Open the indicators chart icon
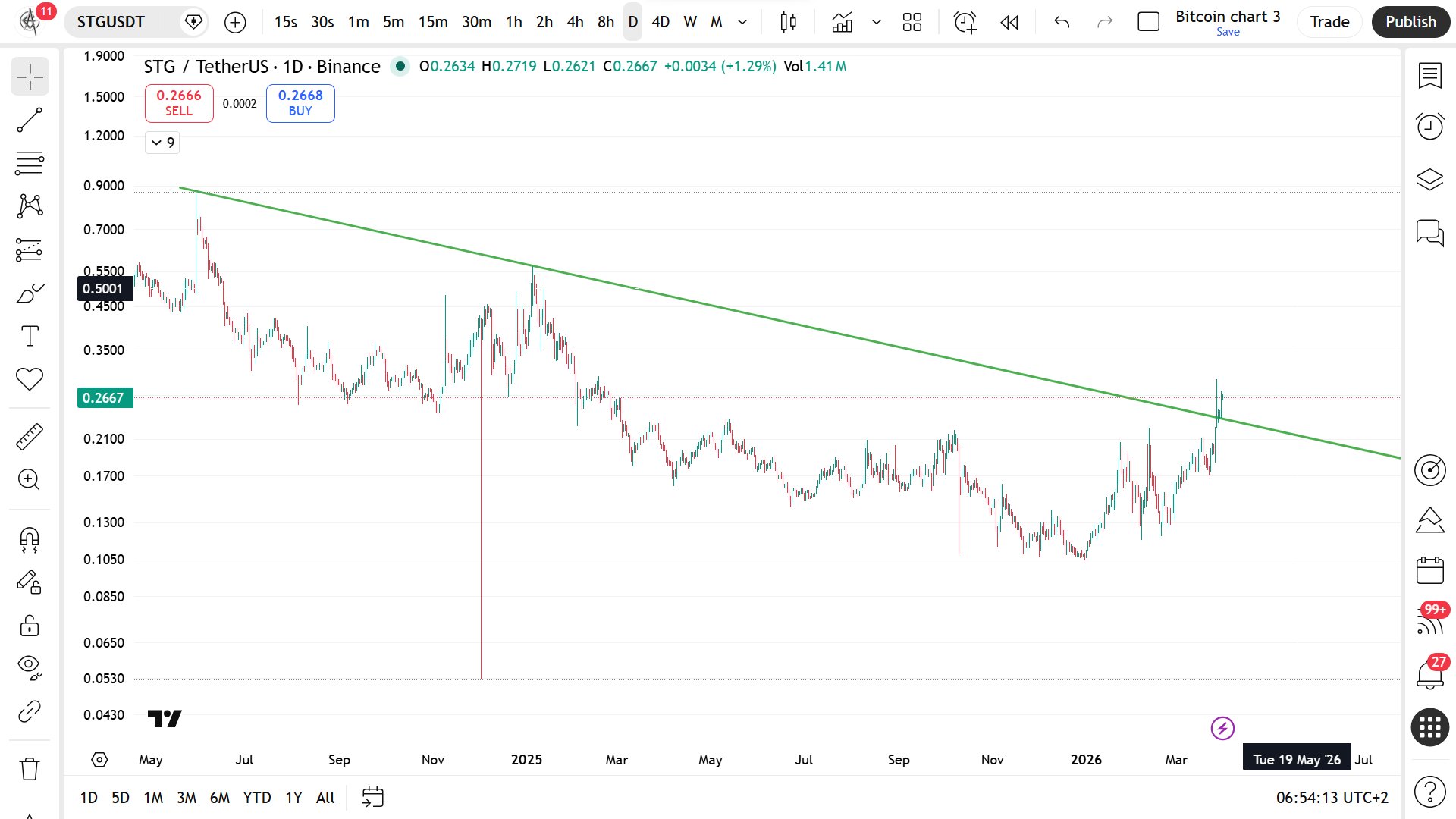Viewport: 1456px width, 819px height. [842, 22]
